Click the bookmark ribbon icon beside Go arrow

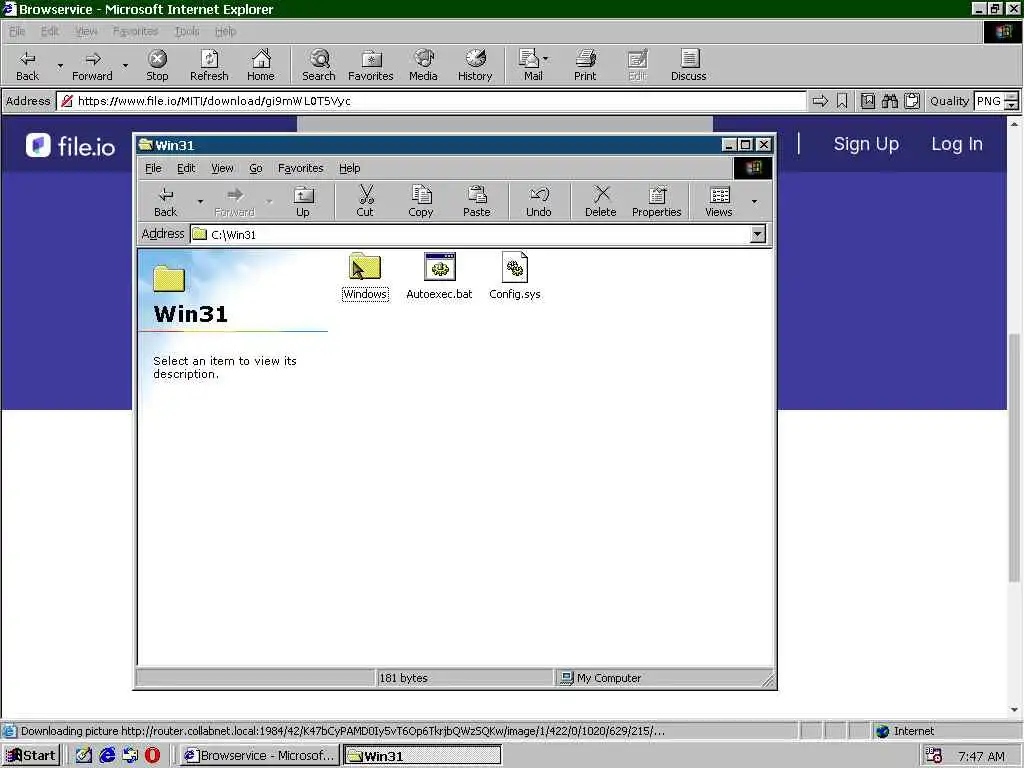pyautogui.click(x=842, y=101)
